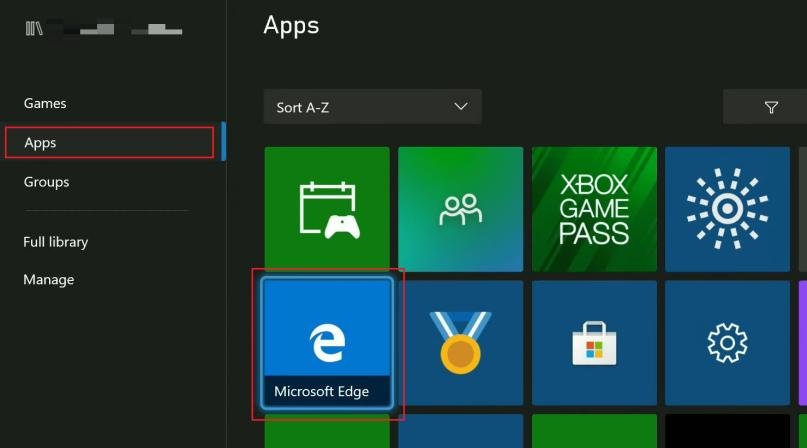Click Manage in the sidebar
The width and height of the screenshot is (807, 448).
coord(49,280)
